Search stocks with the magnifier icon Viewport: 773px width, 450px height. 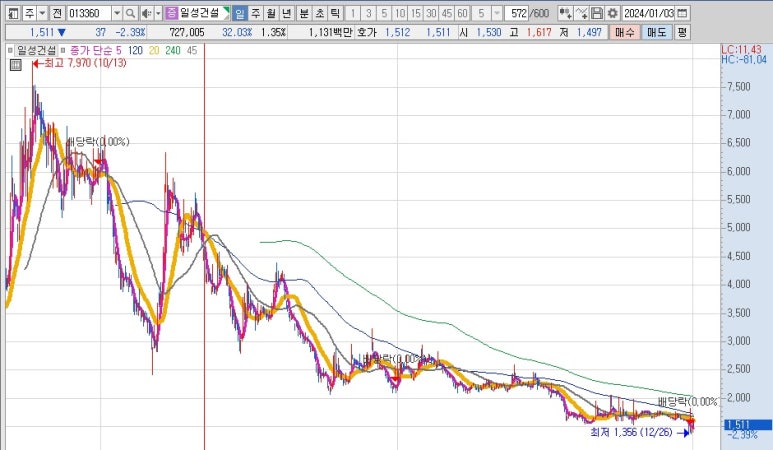coord(130,13)
